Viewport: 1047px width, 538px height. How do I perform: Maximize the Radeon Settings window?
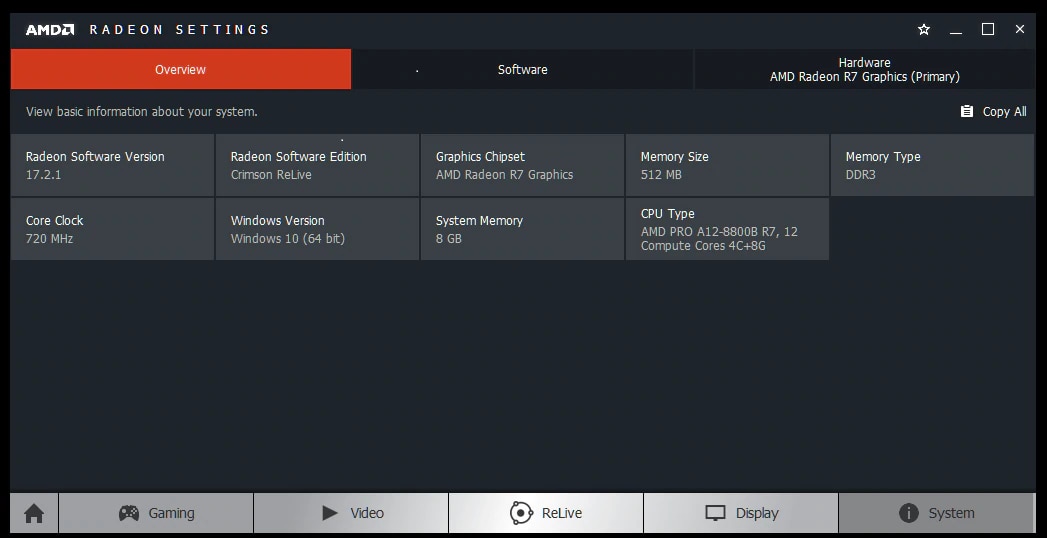pyautogui.click(x=988, y=29)
